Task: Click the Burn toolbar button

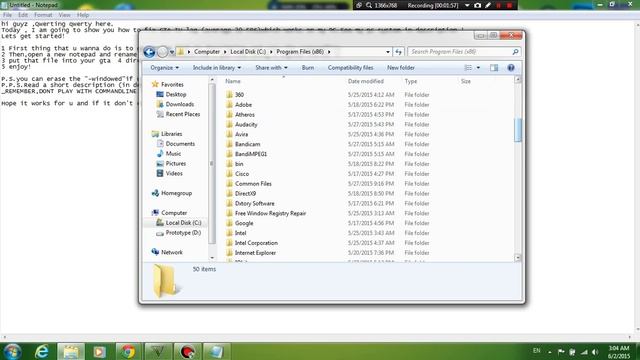Action: pyautogui.click(x=308, y=68)
